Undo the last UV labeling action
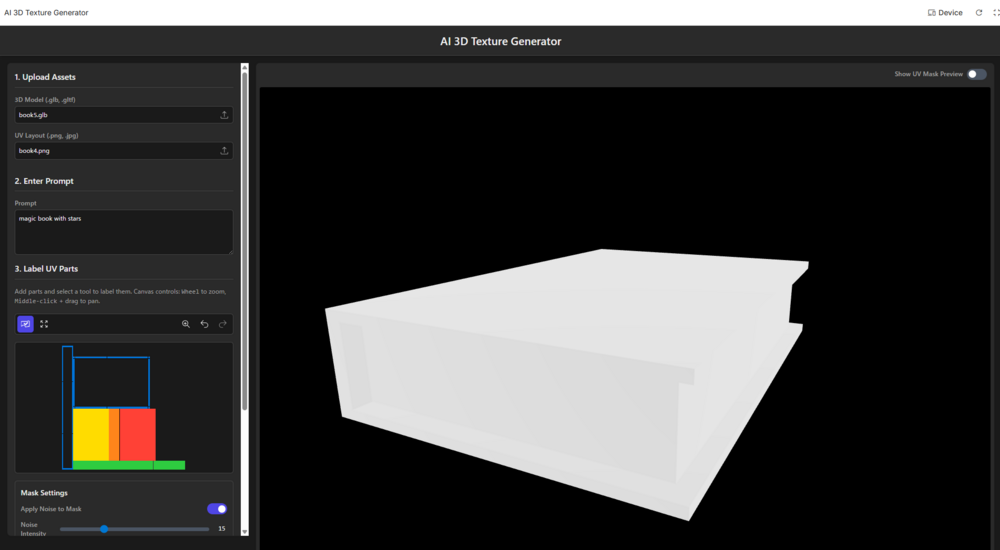 [x=204, y=324]
